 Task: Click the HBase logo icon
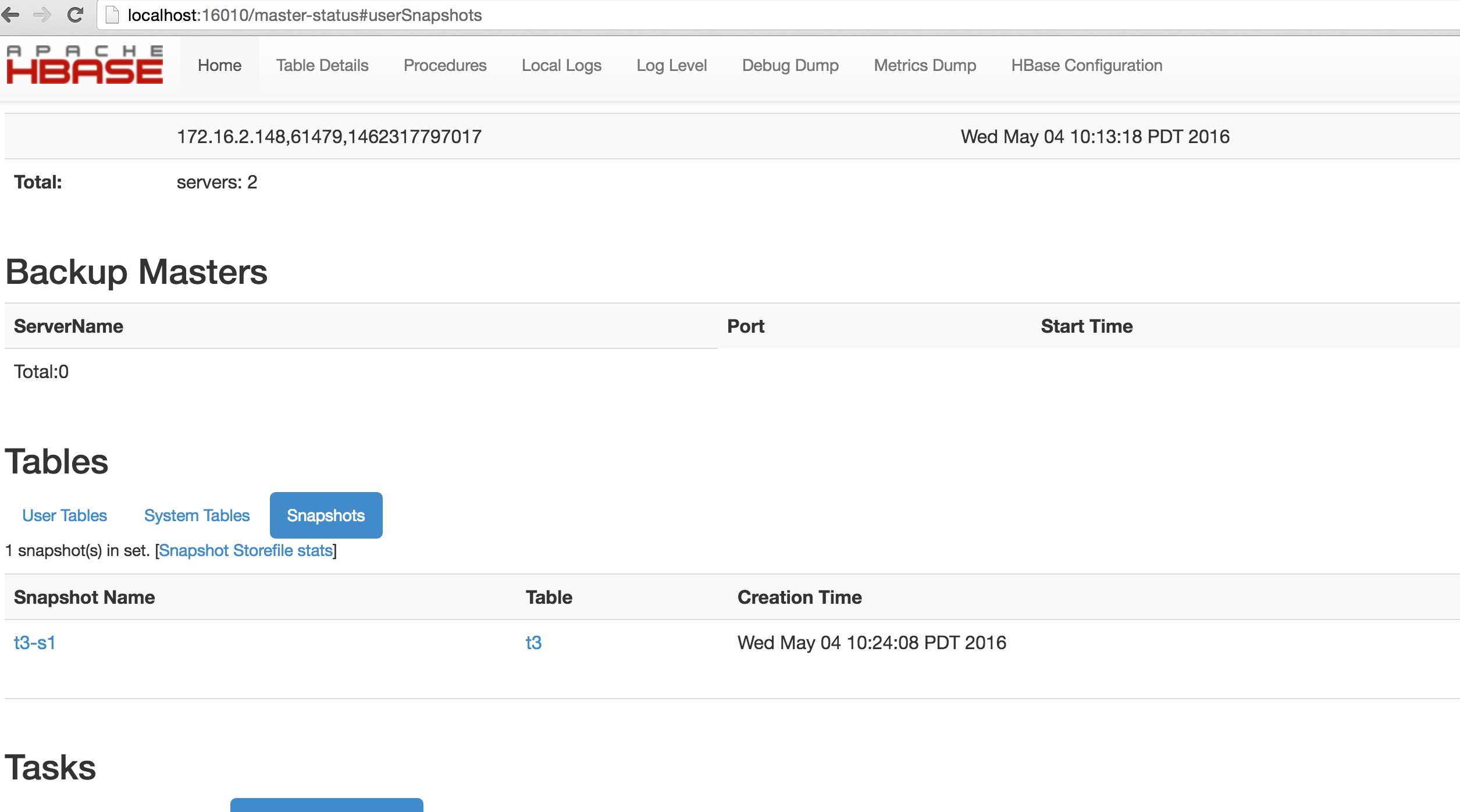tap(85, 66)
